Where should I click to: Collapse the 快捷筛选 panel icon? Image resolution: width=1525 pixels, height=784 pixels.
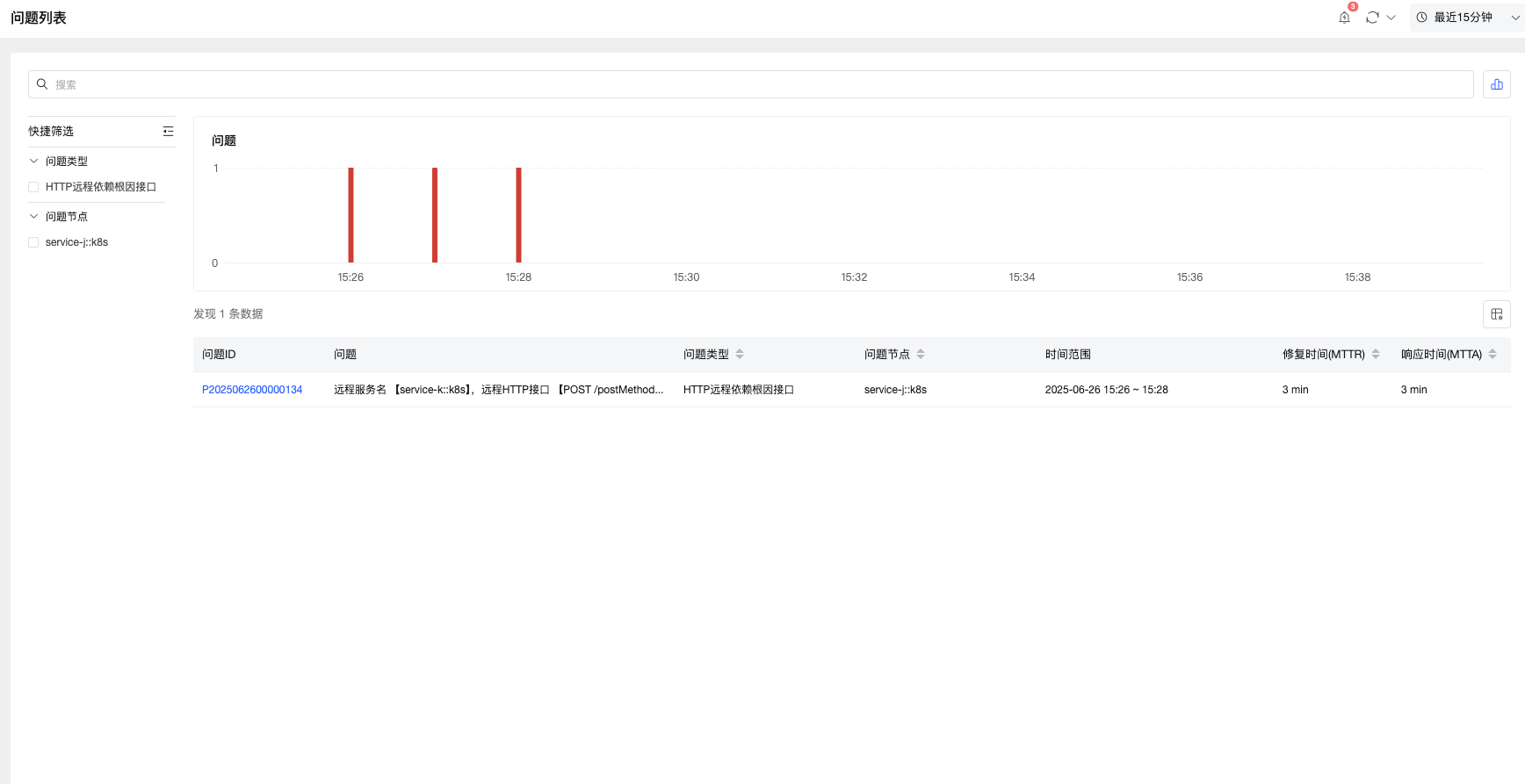[168, 131]
